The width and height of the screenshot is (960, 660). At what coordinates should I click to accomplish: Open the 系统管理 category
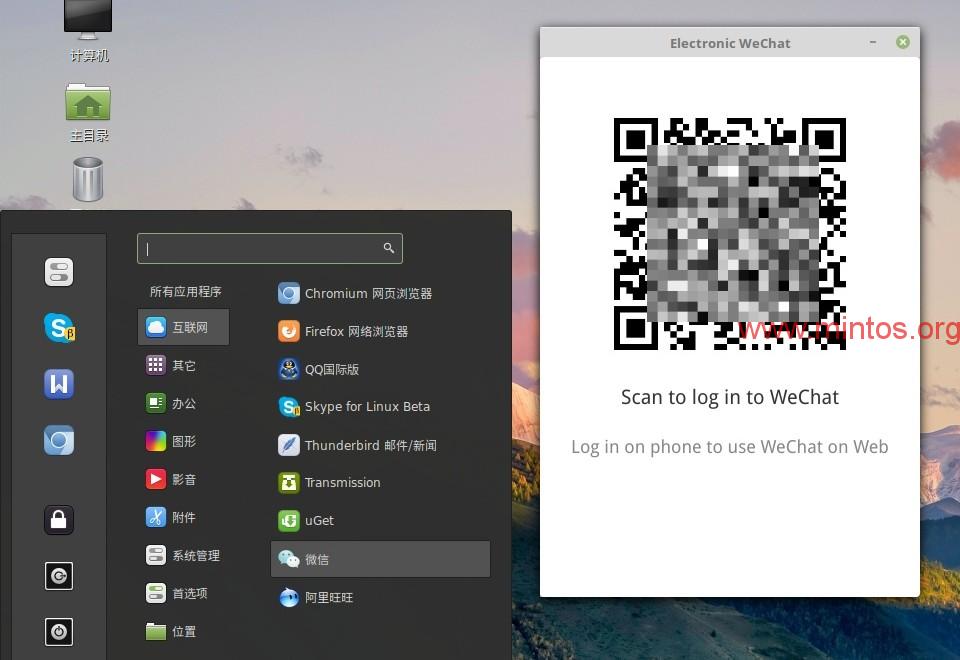point(194,555)
